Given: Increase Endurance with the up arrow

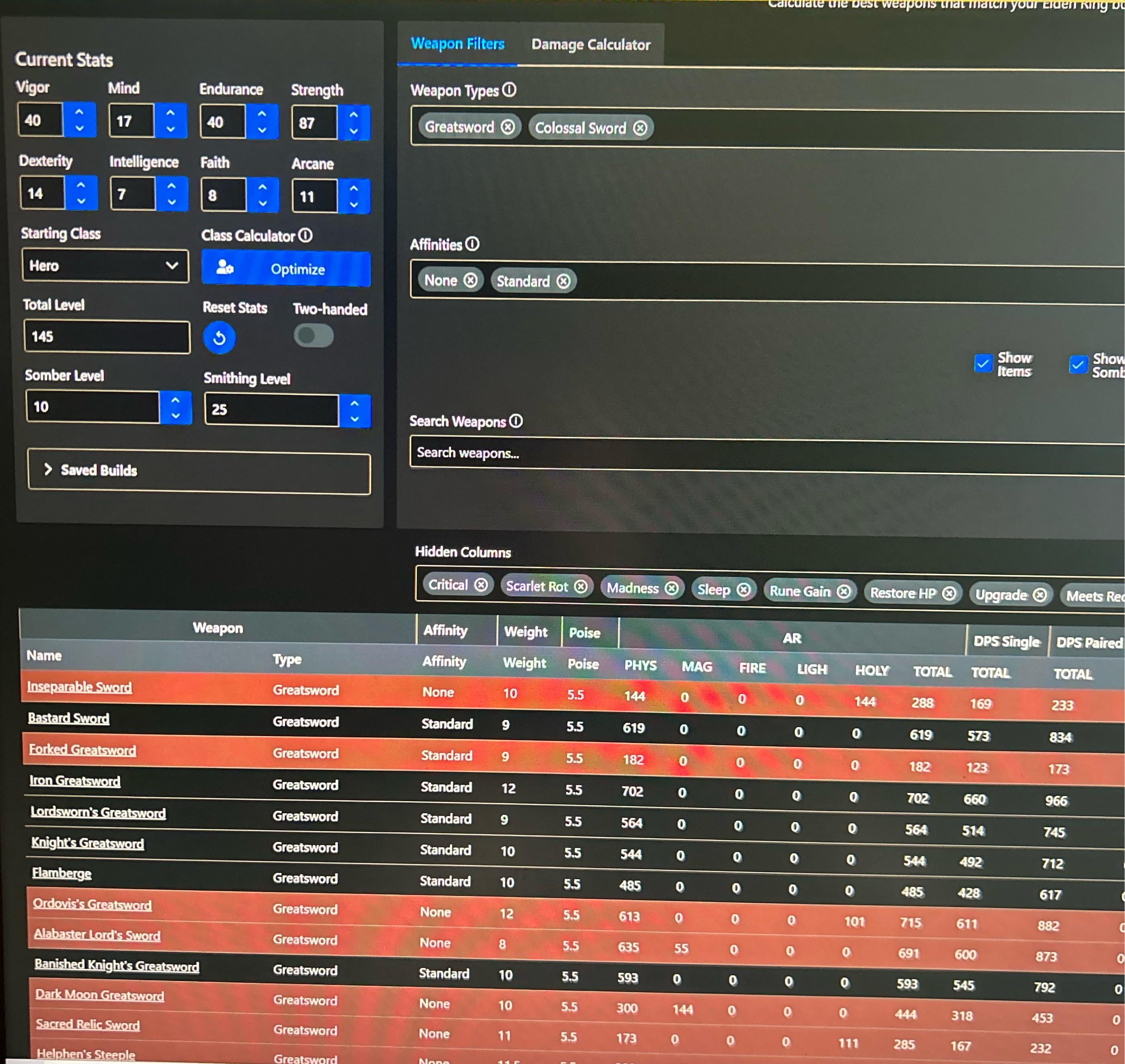Looking at the screenshot, I should point(262,113).
